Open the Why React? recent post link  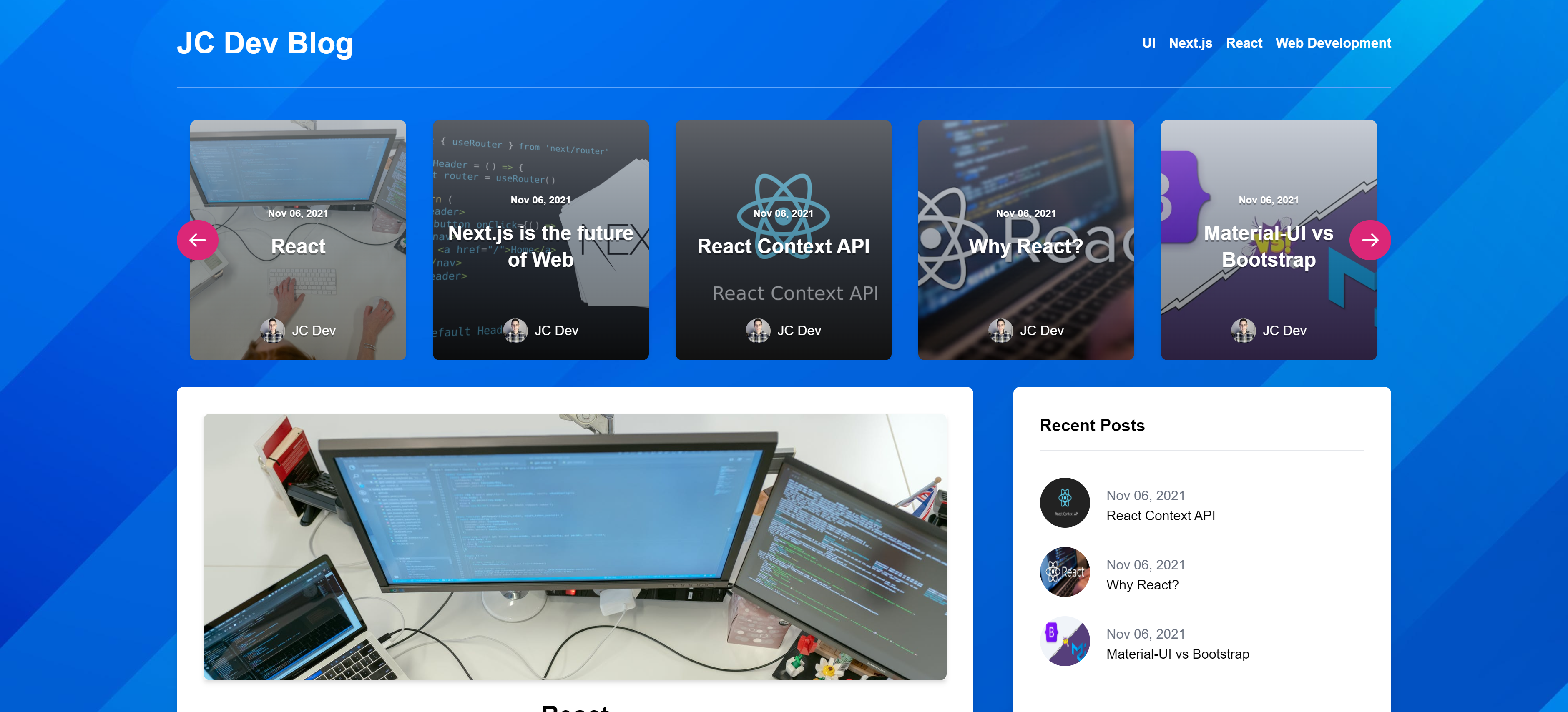[x=1142, y=585]
